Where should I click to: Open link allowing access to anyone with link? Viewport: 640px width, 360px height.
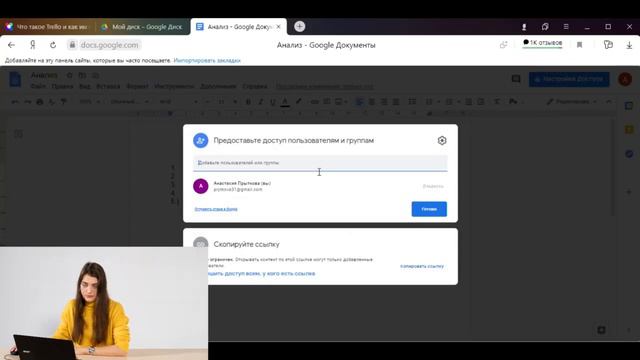(x=261, y=273)
